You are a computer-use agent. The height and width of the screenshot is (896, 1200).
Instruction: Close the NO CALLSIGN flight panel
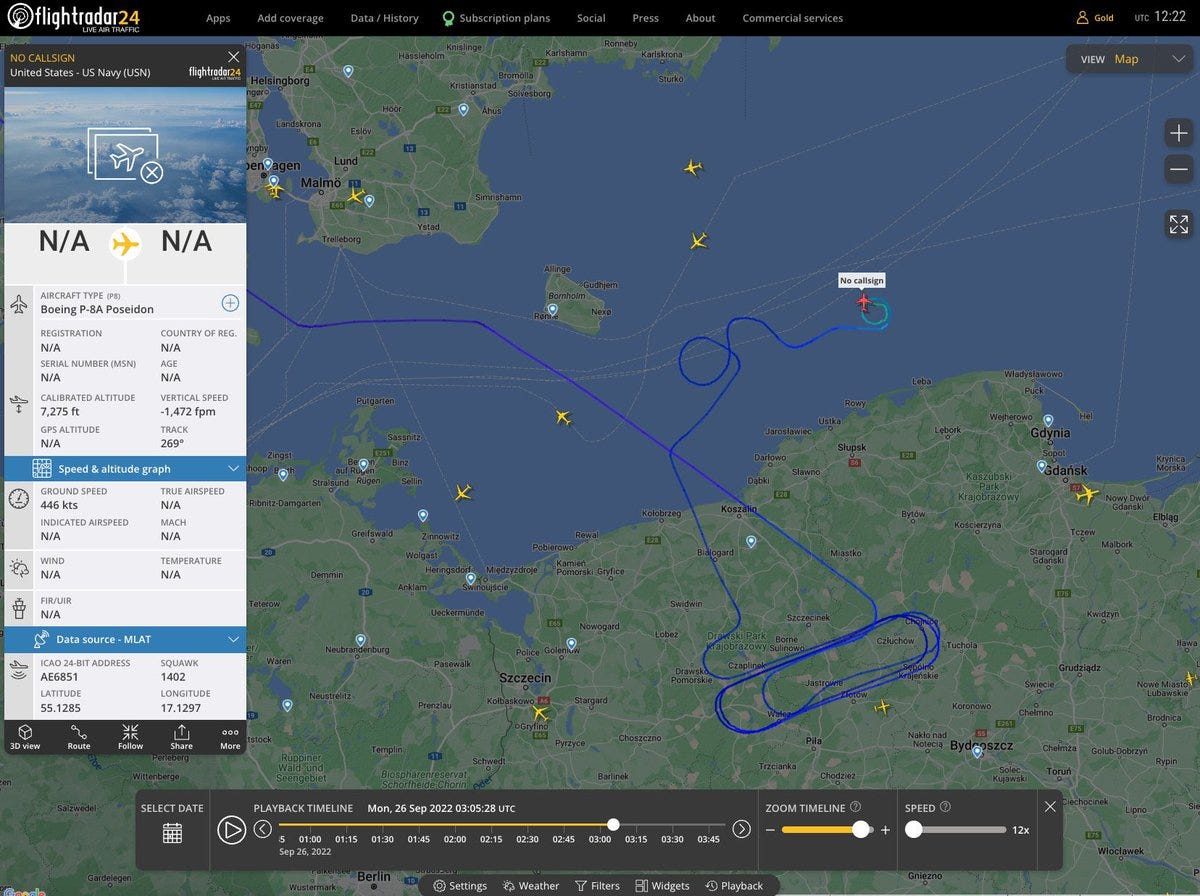[x=234, y=57]
